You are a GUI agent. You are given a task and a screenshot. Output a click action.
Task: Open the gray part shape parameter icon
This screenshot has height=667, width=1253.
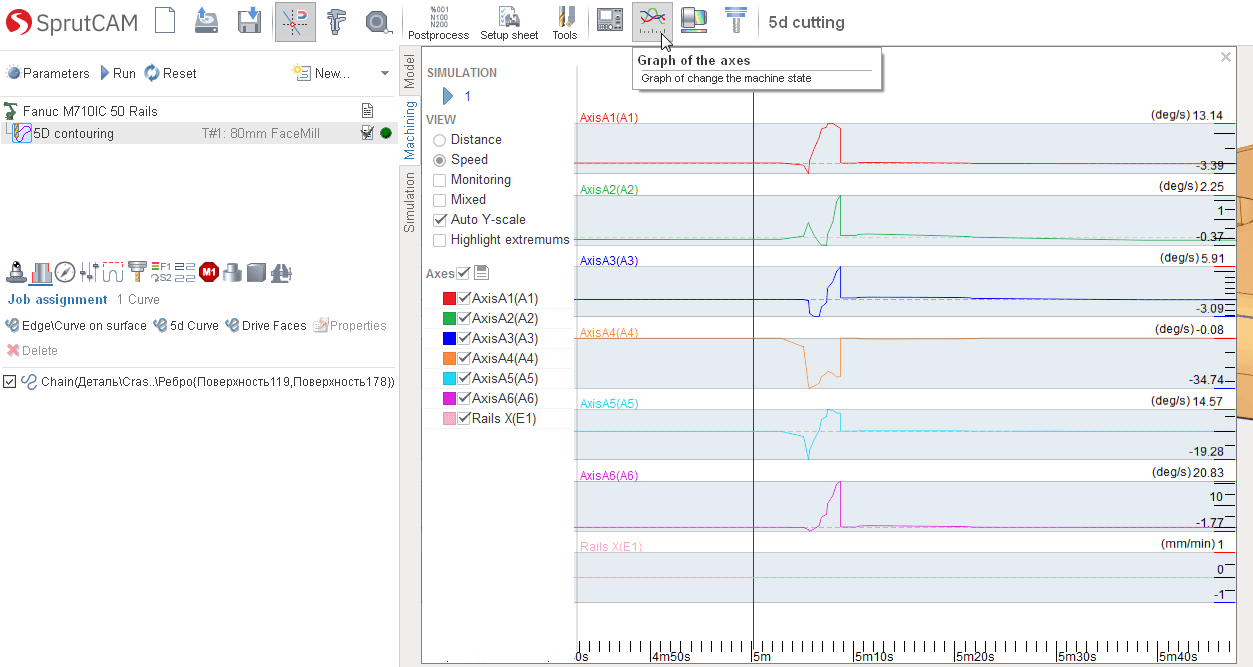(x=233, y=271)
